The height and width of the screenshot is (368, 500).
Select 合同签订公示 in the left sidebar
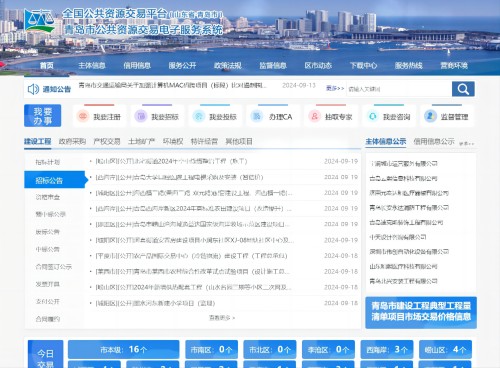[54, 267]
